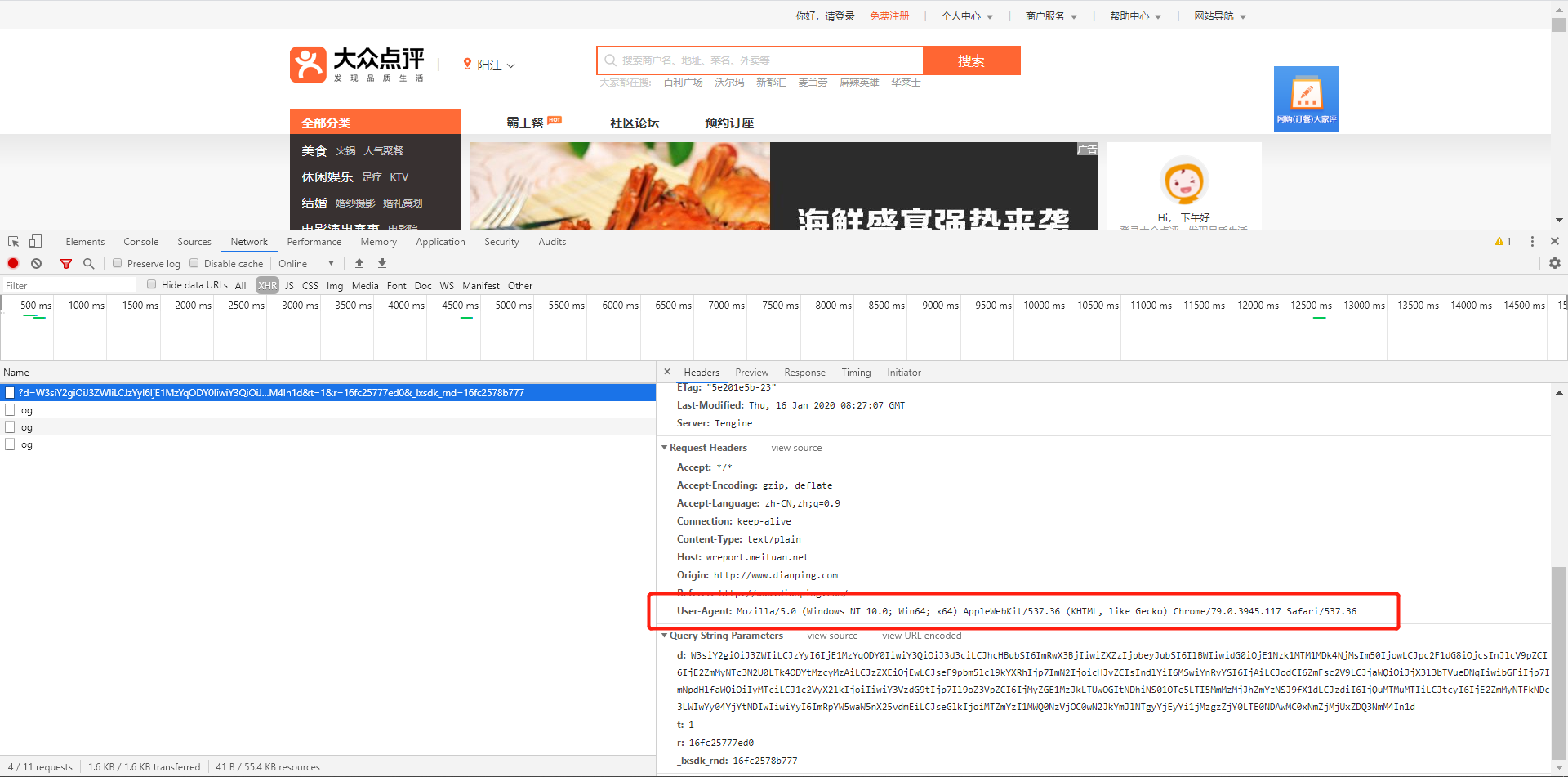The height and width of the screenshot is (777, 1568).
Task: Click the Dianping logo
Action: pyautogui.click(x=358, y=65)
